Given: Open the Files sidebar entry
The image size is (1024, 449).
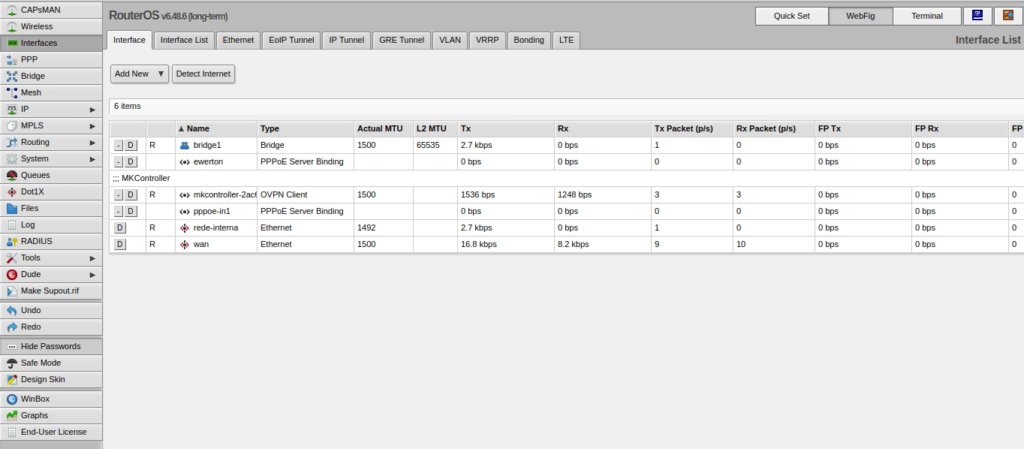Looking at the screenshot, I should [51, 208].
